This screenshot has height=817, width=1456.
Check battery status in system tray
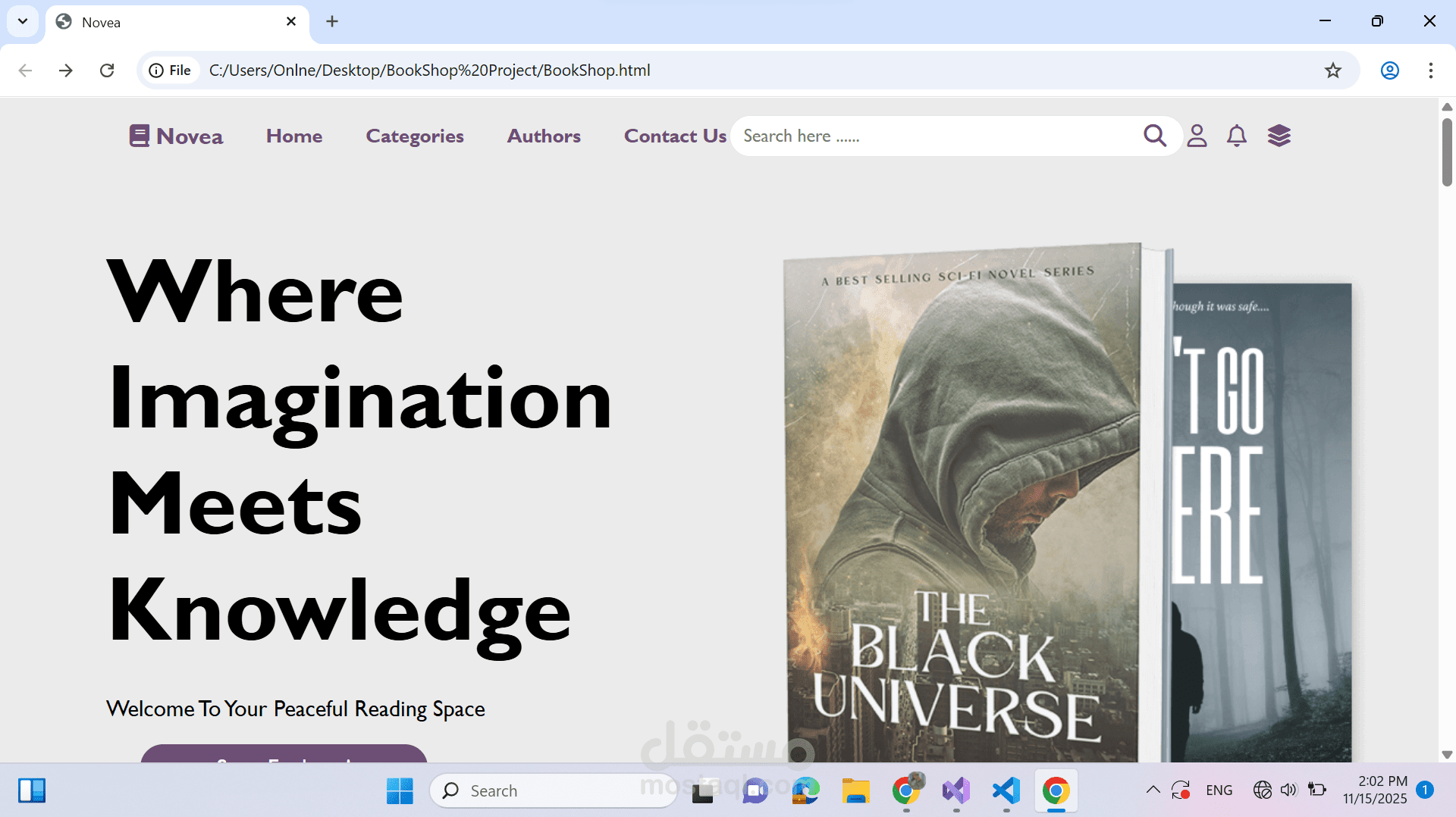[1317, 790]
